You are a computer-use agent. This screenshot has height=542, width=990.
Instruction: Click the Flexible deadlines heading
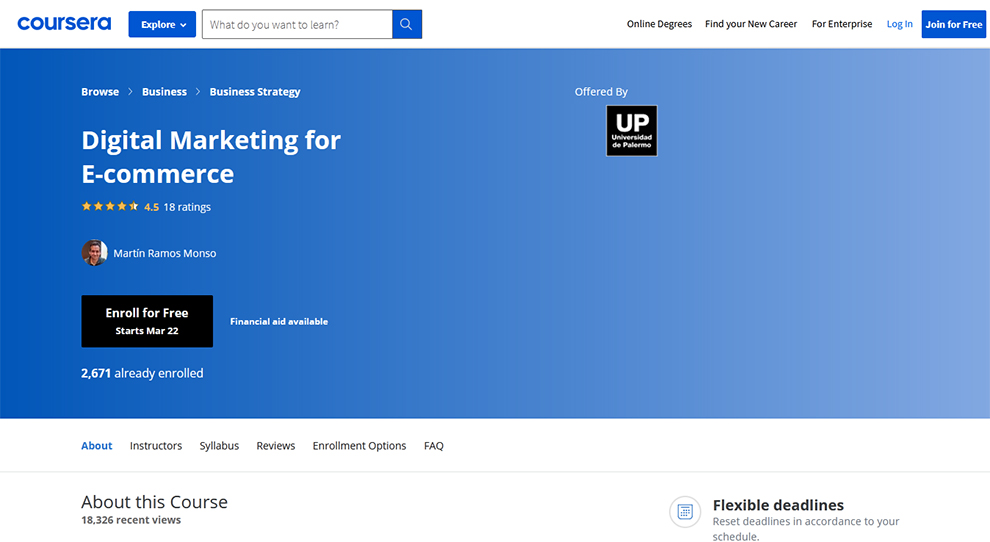(778, 505)
